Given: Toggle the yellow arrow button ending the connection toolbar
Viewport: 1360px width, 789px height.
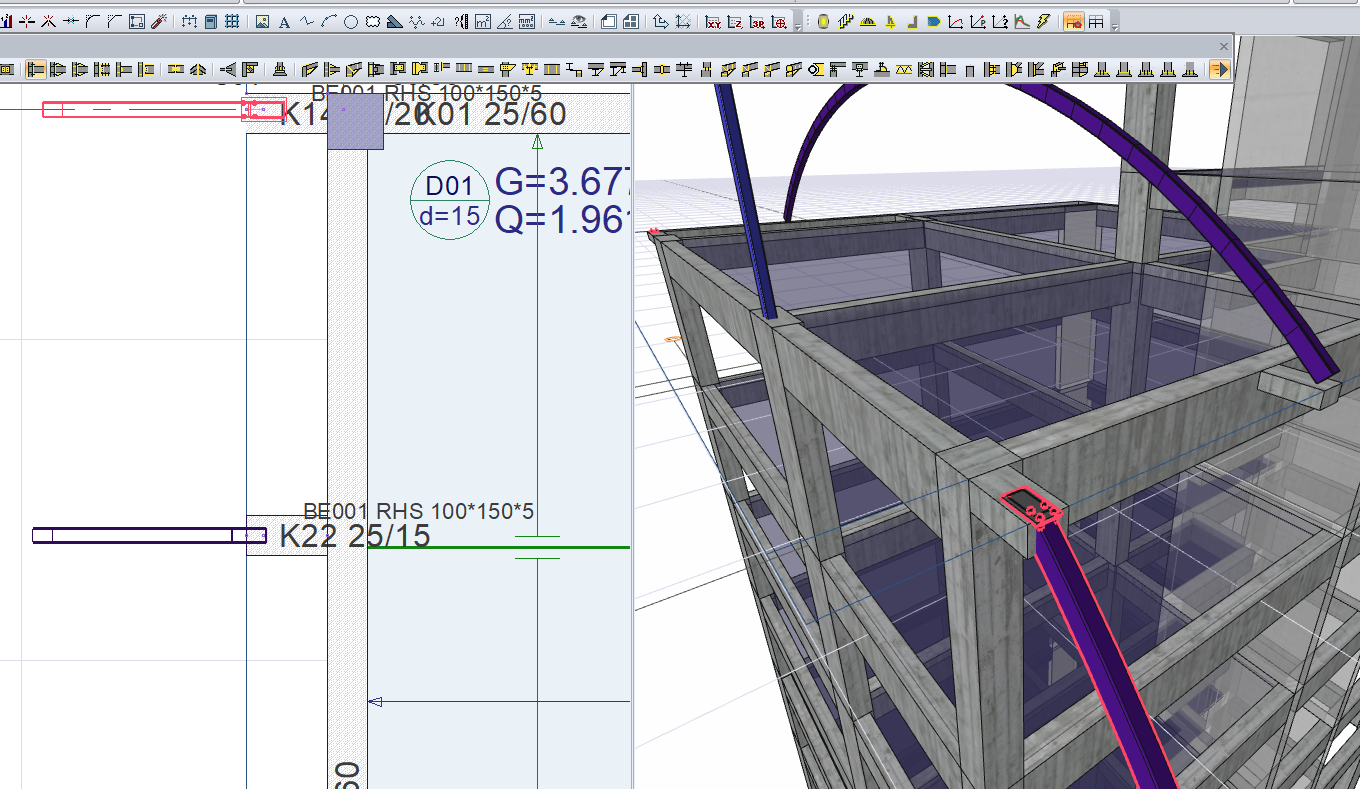Looking at the screenshot, I should point(1220,69).
